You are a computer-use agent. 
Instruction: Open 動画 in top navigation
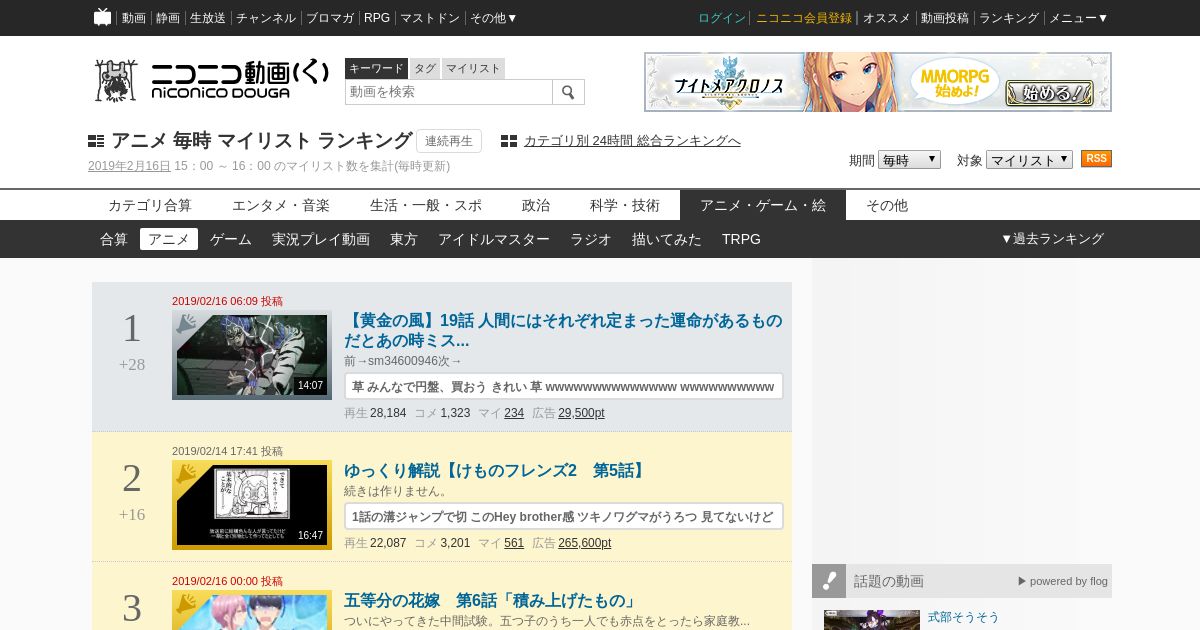pos(134,18)
